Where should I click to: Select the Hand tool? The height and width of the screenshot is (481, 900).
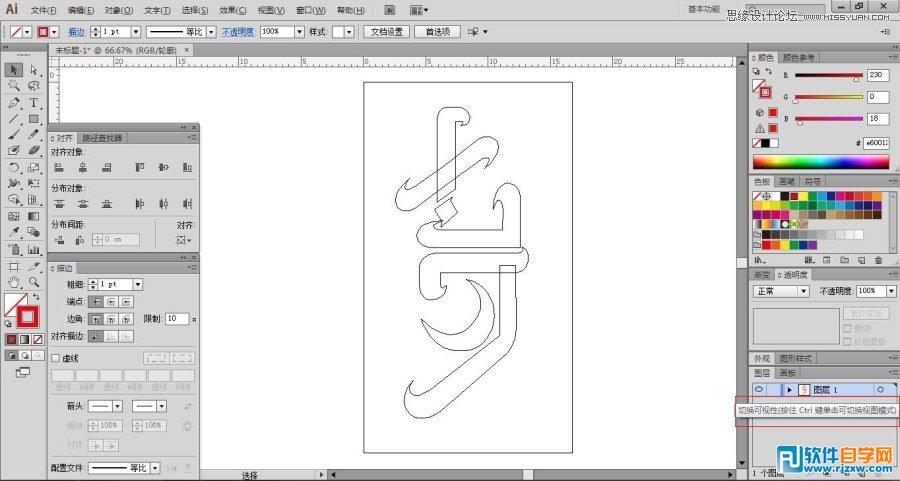[14, 282]
